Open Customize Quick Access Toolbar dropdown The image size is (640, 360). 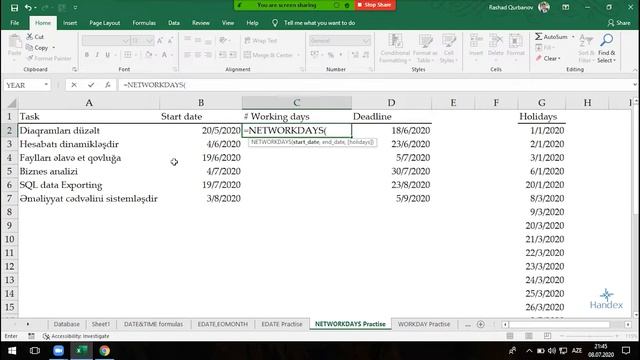click(x=76, y=7)
